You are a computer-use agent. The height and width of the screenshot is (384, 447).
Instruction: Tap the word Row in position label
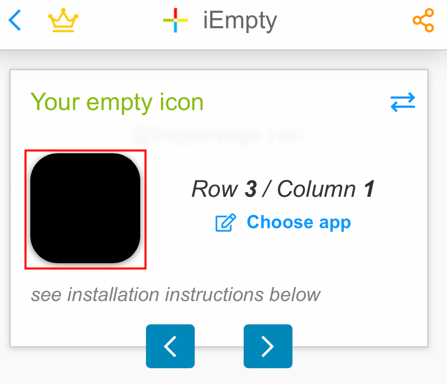(x=215, y=189)
